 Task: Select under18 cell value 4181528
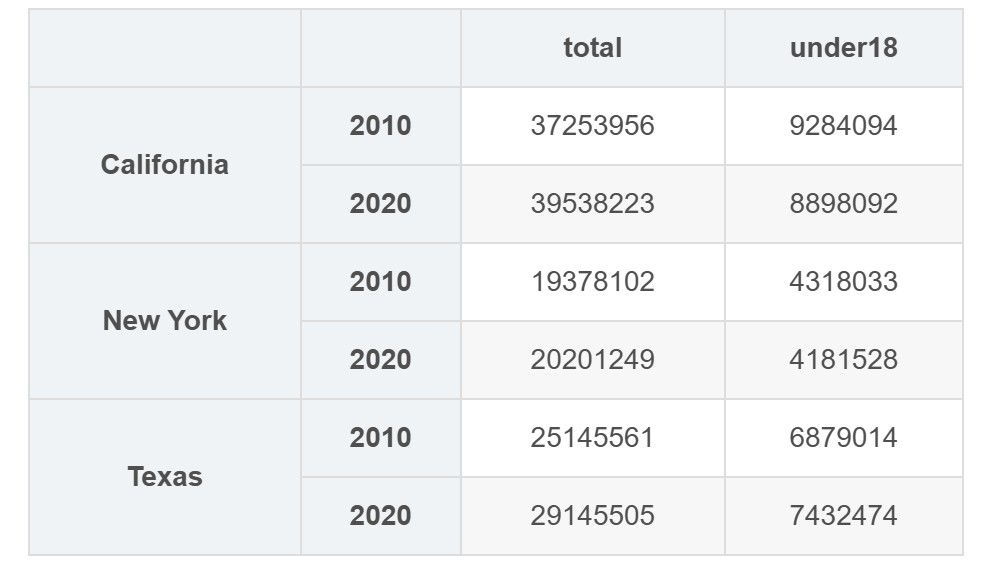[843, 360]
